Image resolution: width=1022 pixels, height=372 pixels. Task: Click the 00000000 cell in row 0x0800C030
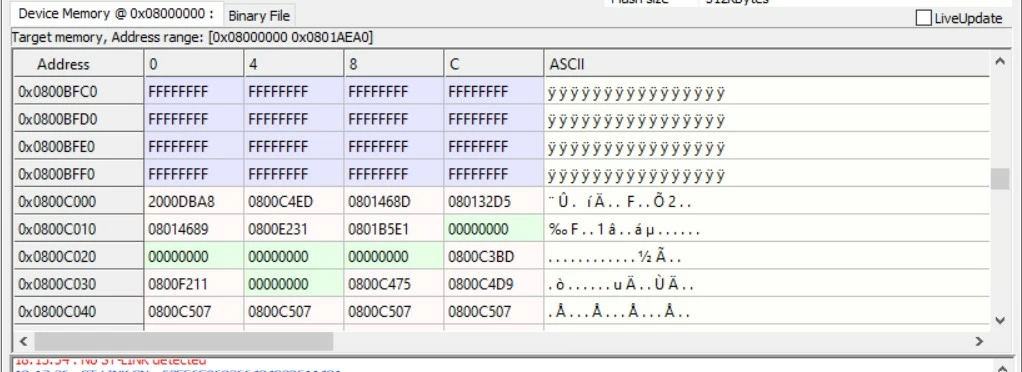pyautogui.click(x=294, y=284)
